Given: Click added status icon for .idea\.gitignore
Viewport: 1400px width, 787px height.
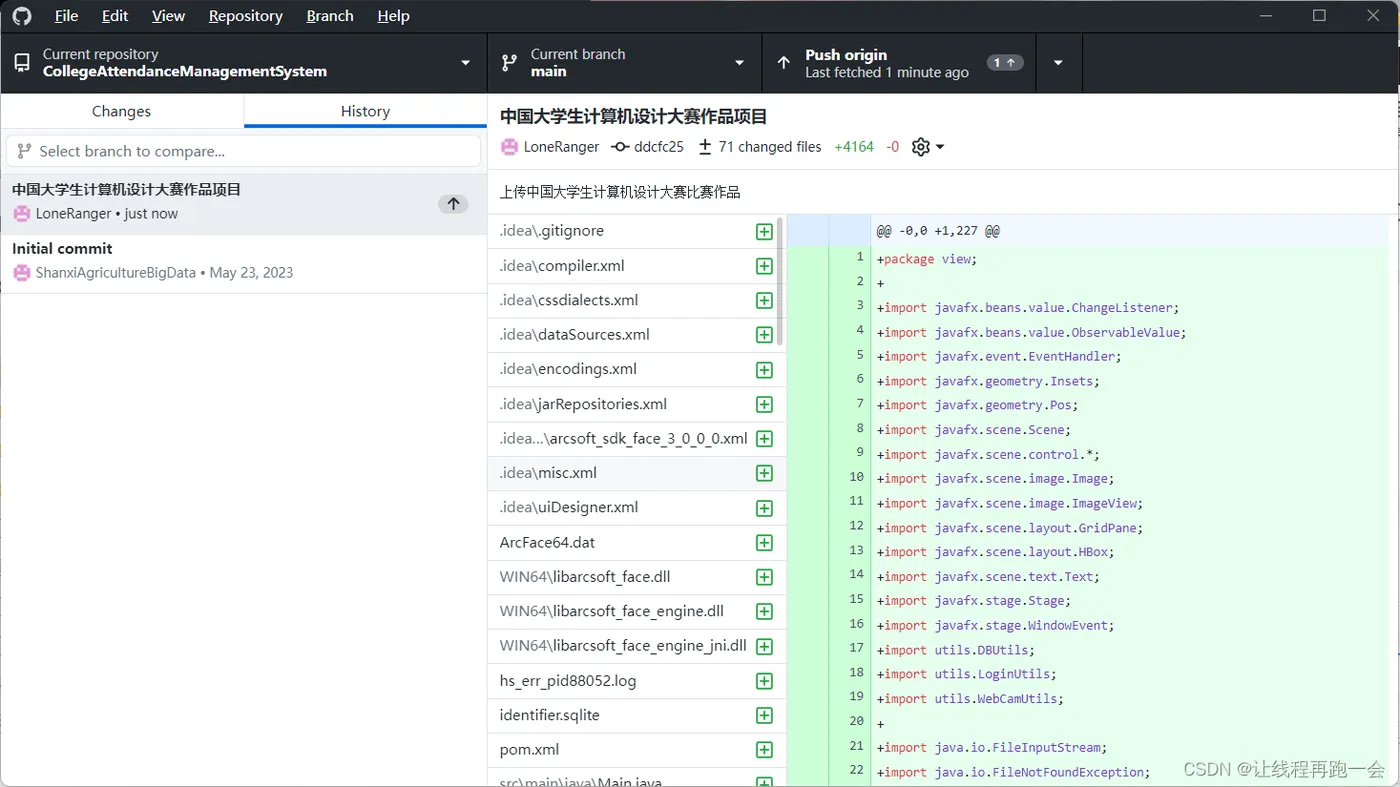Looking at the screenshot, I should pos(764,232).
